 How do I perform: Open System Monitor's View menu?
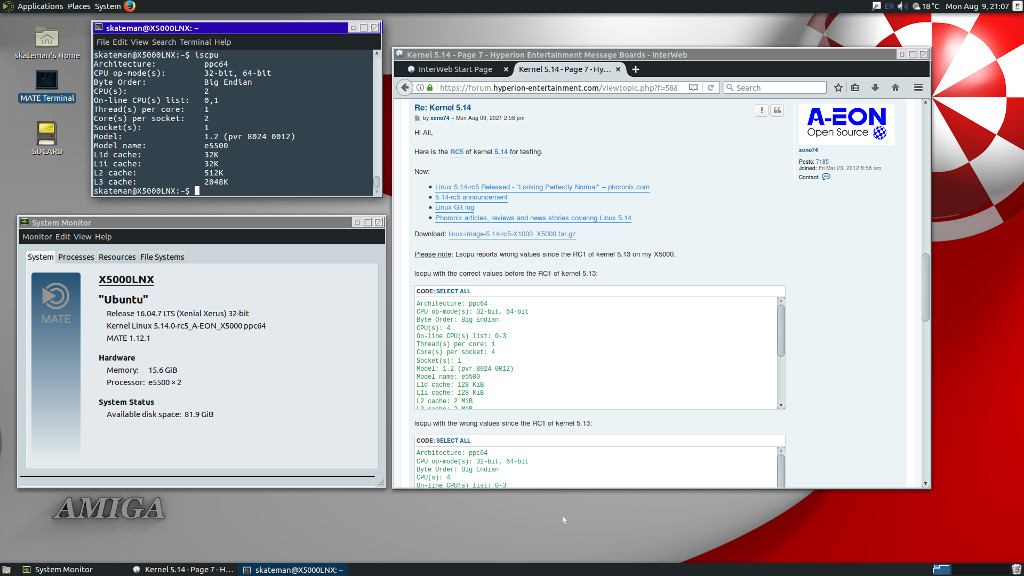(x=82, y=236)
